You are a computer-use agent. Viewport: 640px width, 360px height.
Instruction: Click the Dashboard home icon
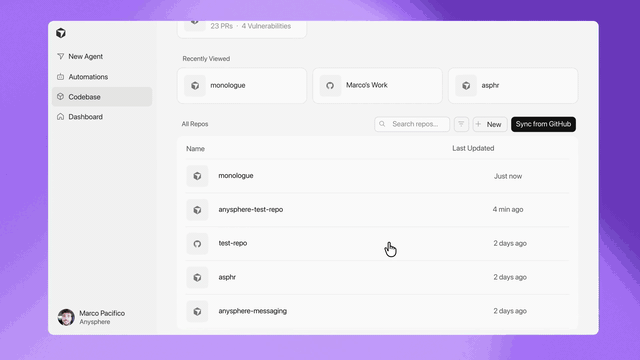(x=60, y=117)
